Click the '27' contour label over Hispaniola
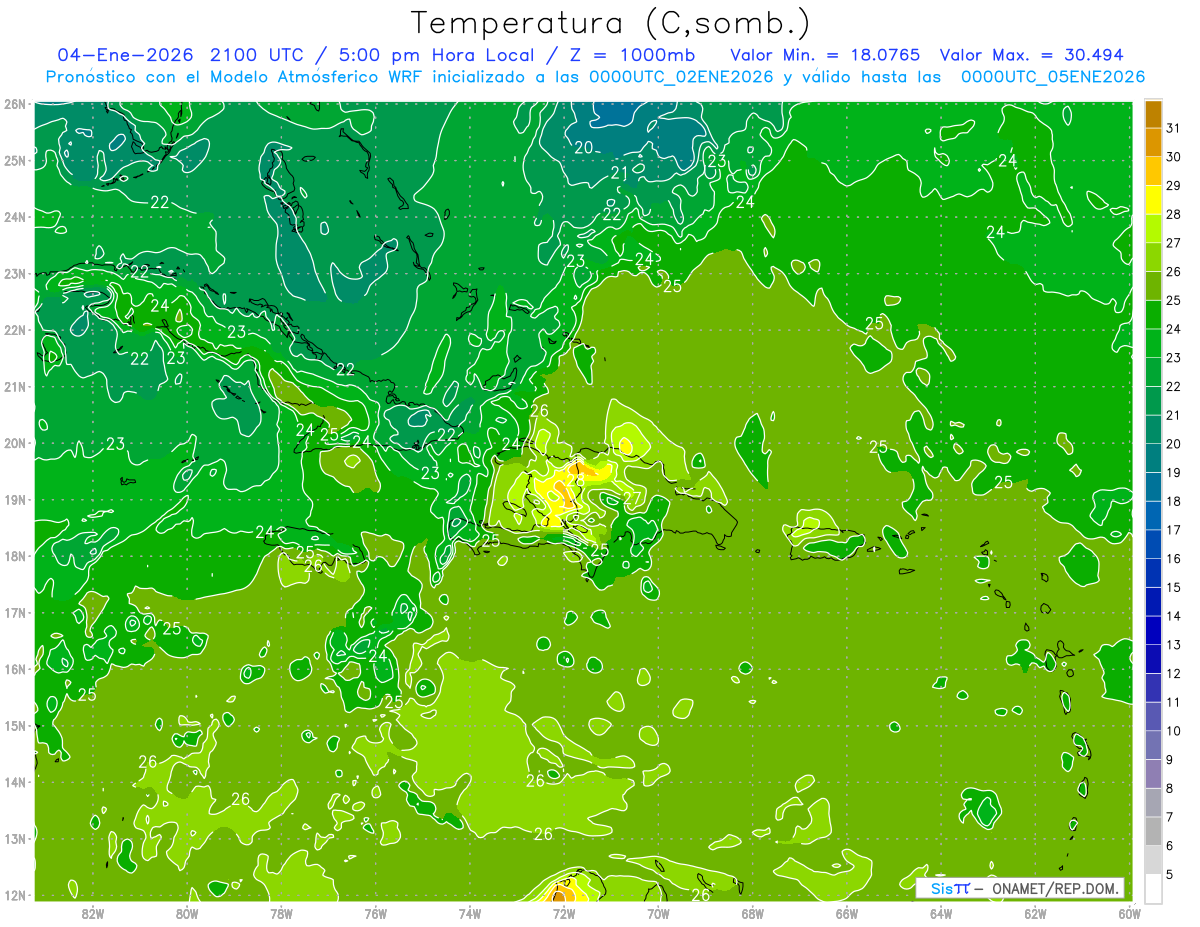This screenshot has height=927, width=1200. (632, 497)
